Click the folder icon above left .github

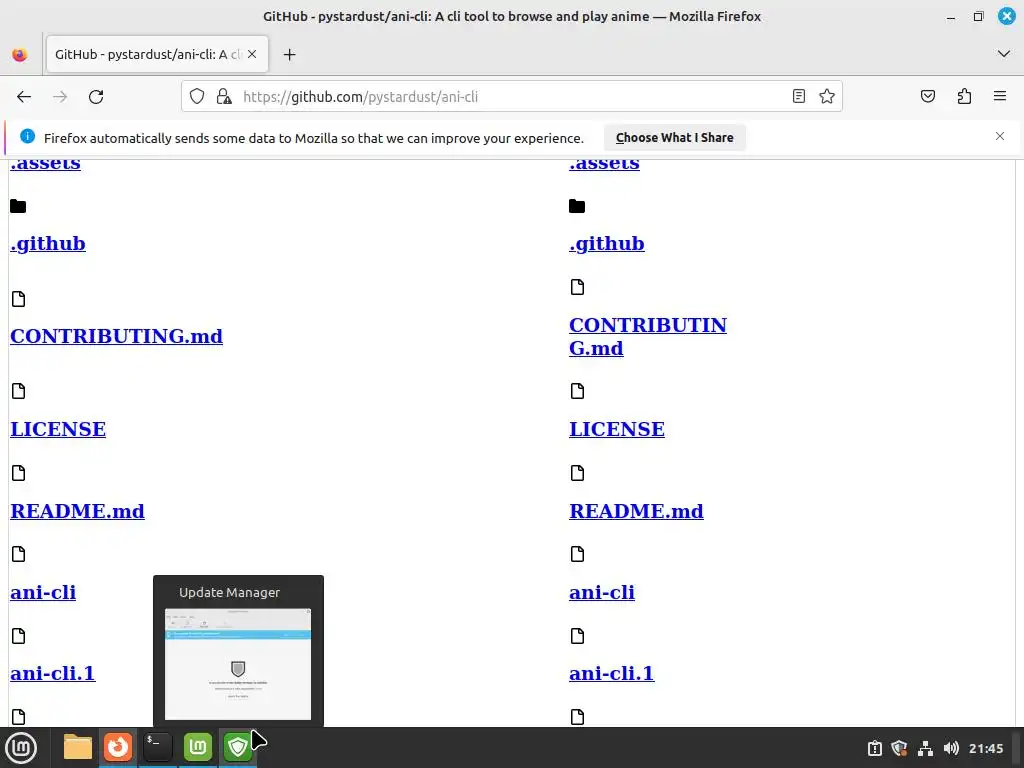coord(18,206)
